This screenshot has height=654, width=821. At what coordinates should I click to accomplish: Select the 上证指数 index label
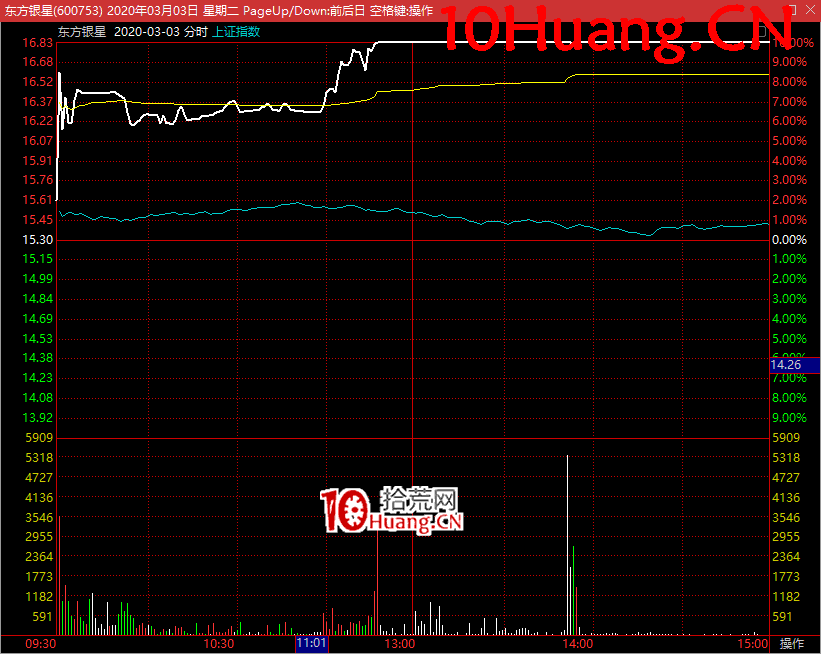[236, 32]
